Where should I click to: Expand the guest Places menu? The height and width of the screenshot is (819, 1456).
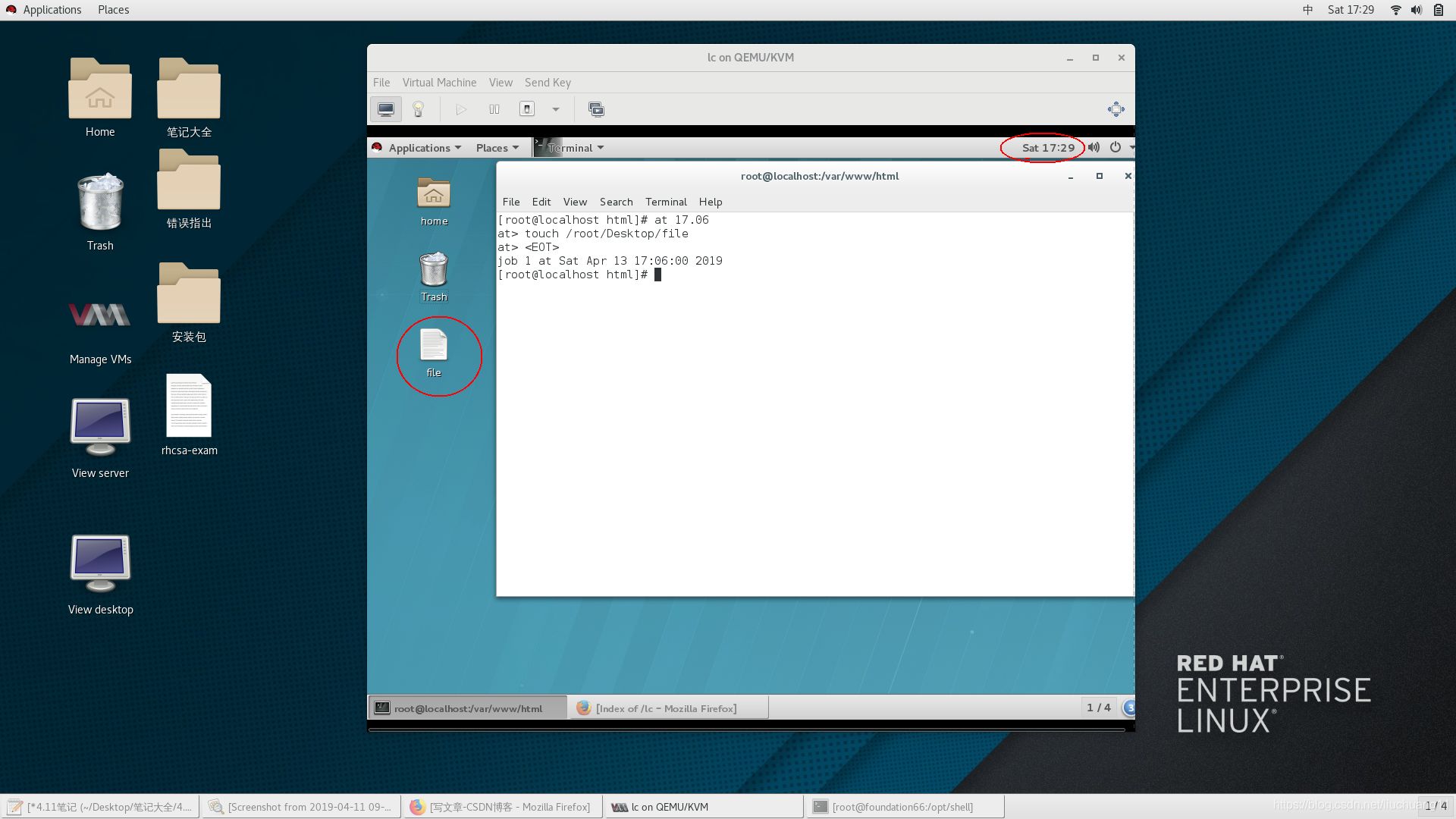click(x=497, y=148)
